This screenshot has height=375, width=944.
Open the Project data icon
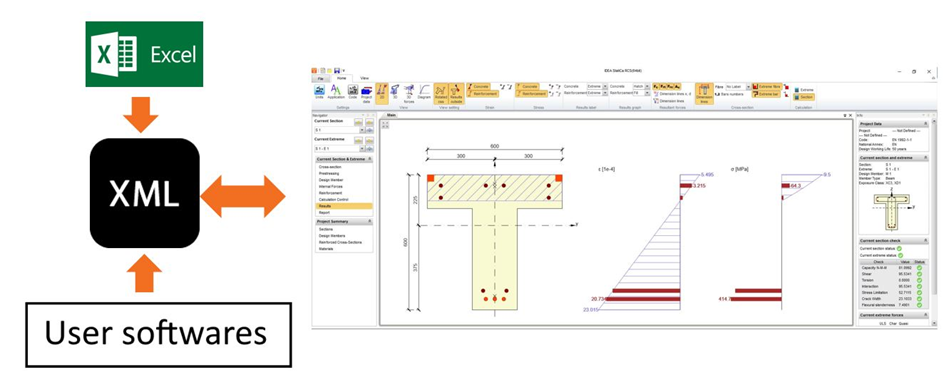(x=366, y=93)
